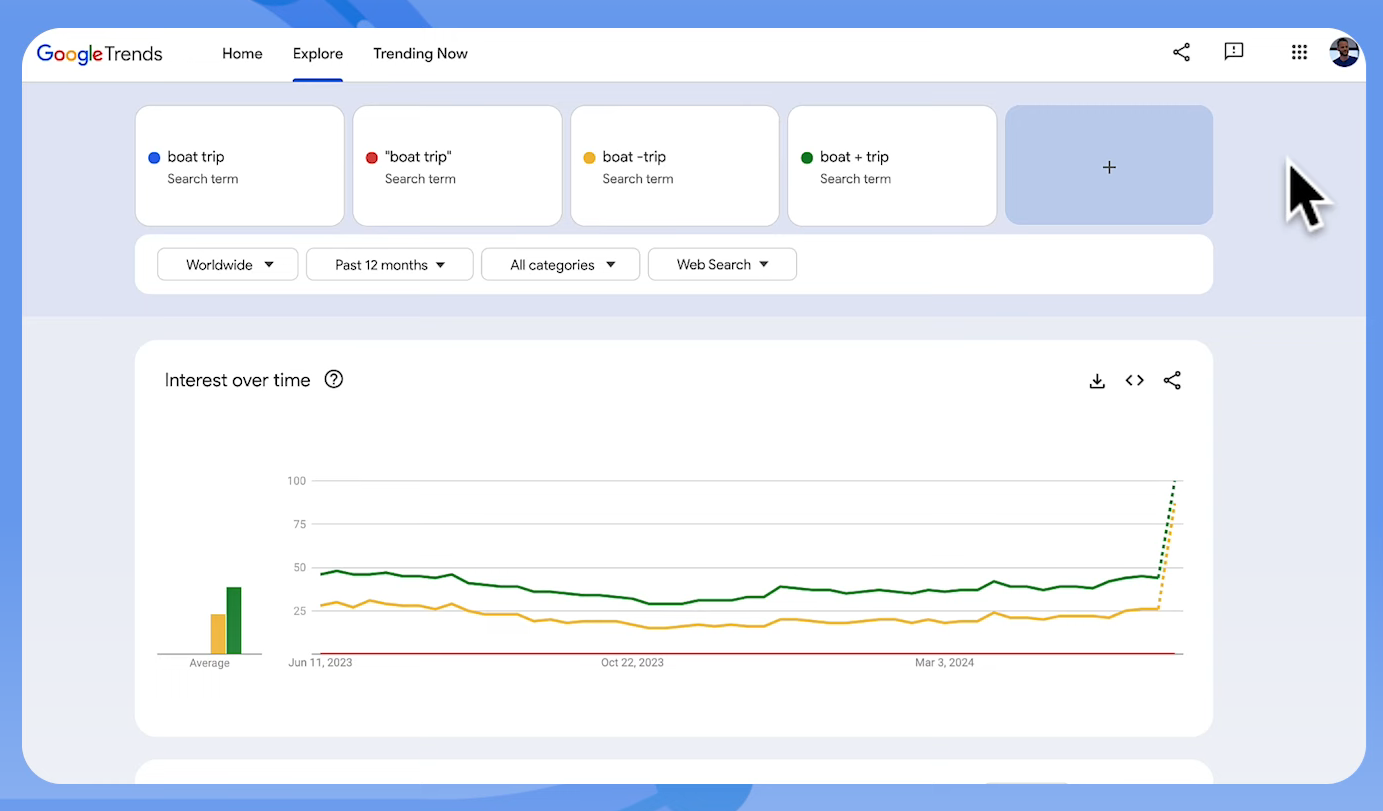Viewport: 1383px width, 811px height.
Task: Click the Interest over time help icon
Action: (334, 379)
